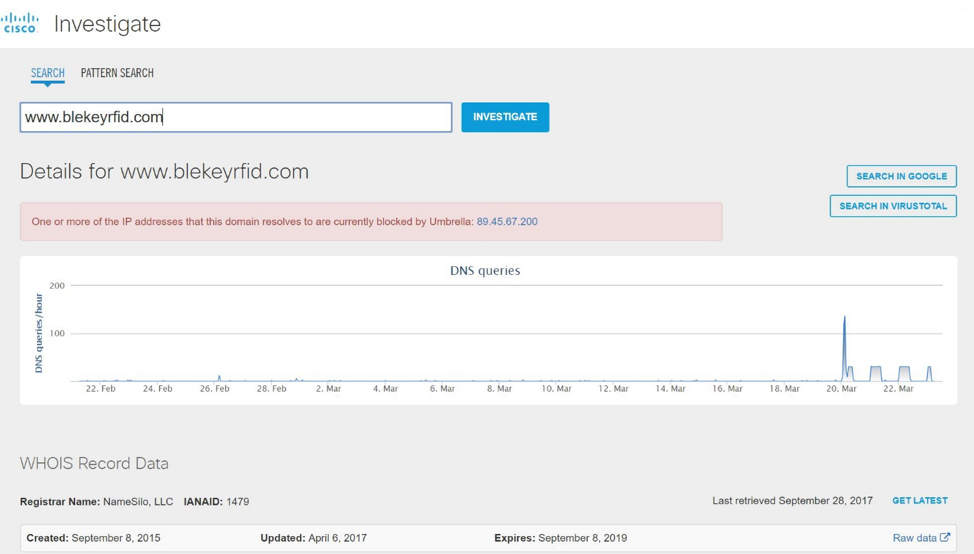The image size is (974, 554).
Task: Click the Created September 8, 2015 field
Action: tap(93, 538)
